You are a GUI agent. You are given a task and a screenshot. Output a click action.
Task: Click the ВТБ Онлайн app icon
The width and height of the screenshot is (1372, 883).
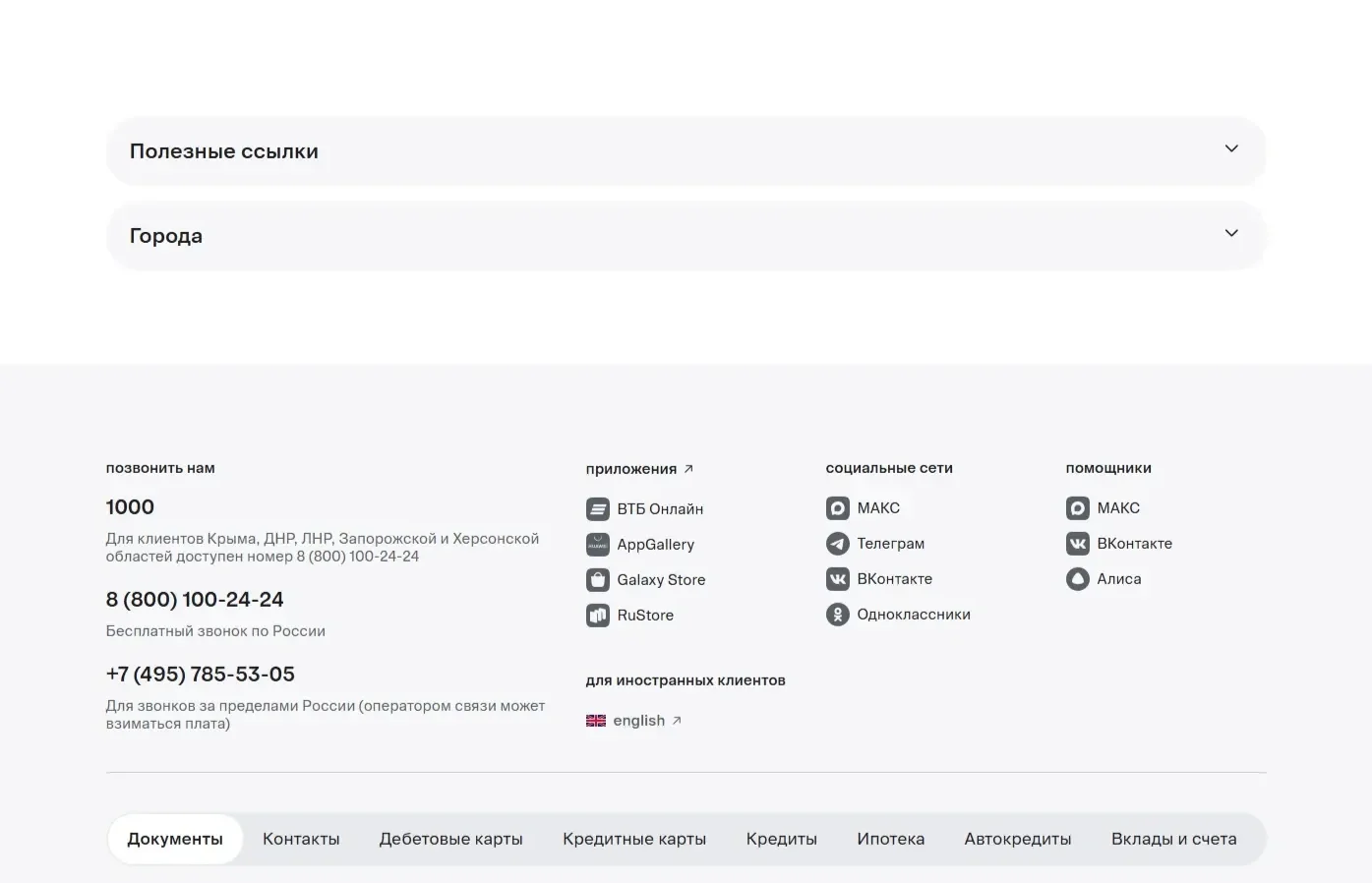pyautogui.click(x=598, y=509)
